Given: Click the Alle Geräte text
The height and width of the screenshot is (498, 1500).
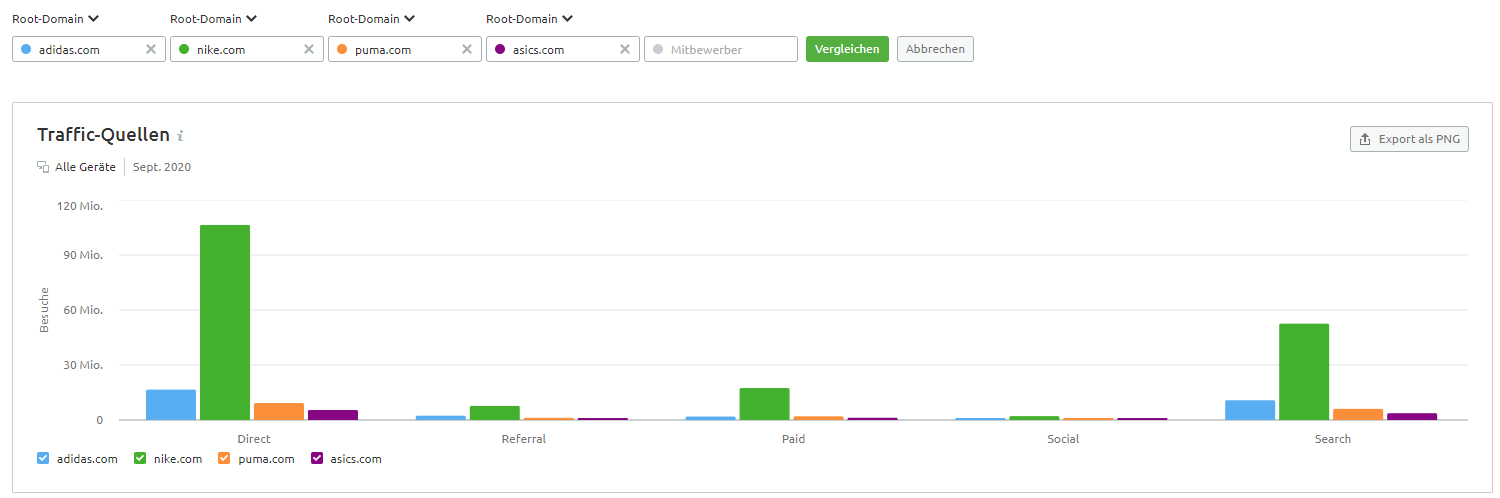Looking at the screenshot, I should tap(85, 167).
